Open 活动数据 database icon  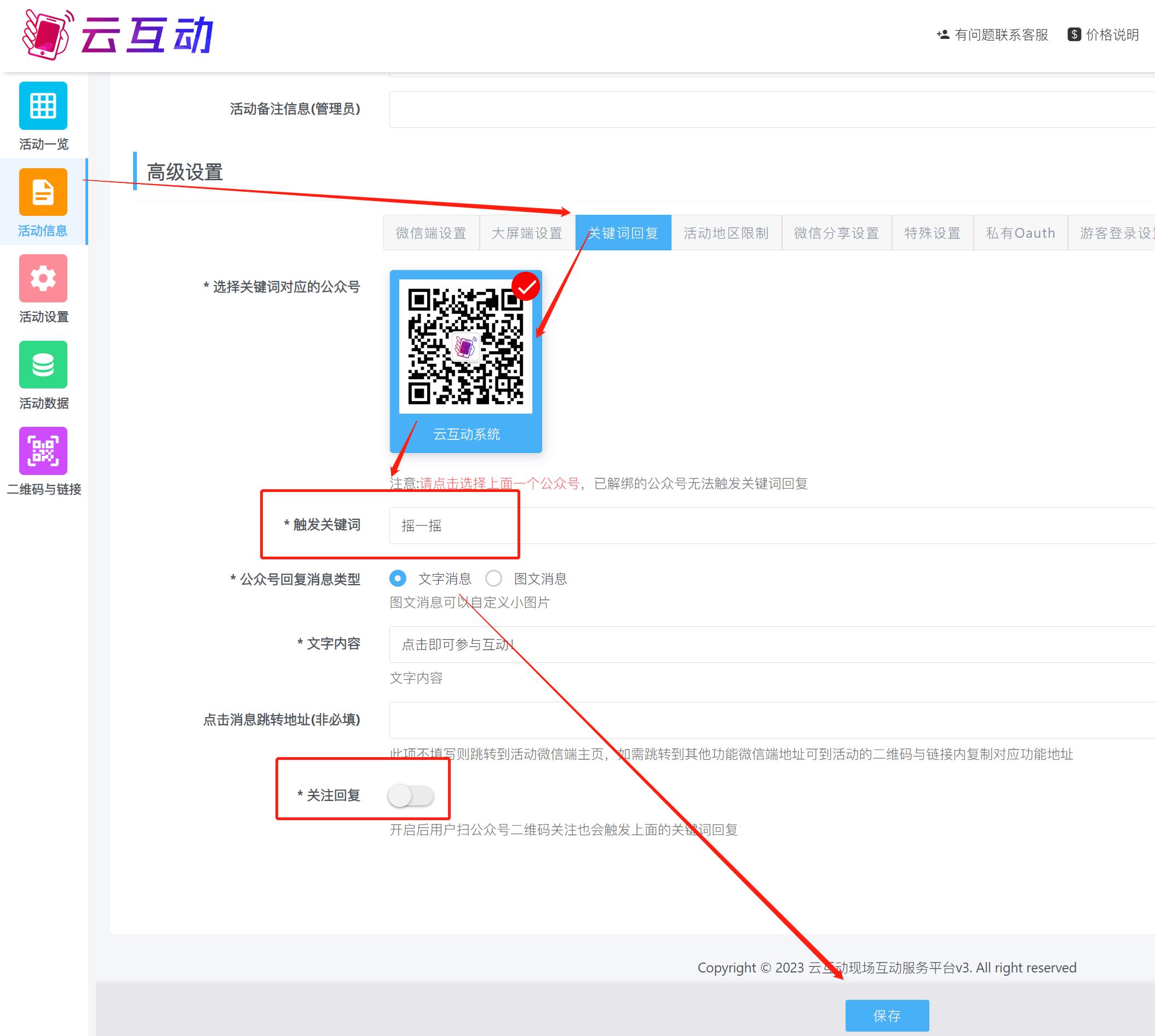[43, 365]
